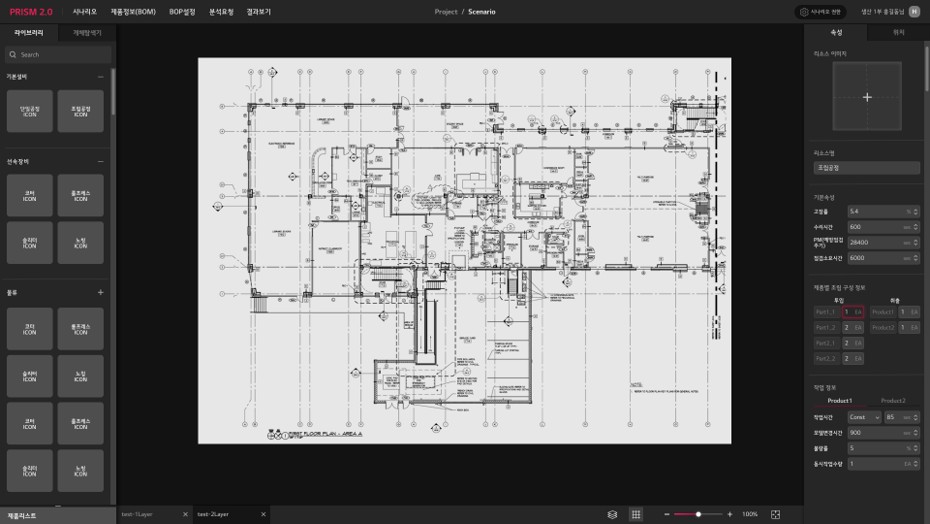Click the layers stack icon in bottom bar
This screenshot has width=930, height=524.
click(x=612, y=514)
